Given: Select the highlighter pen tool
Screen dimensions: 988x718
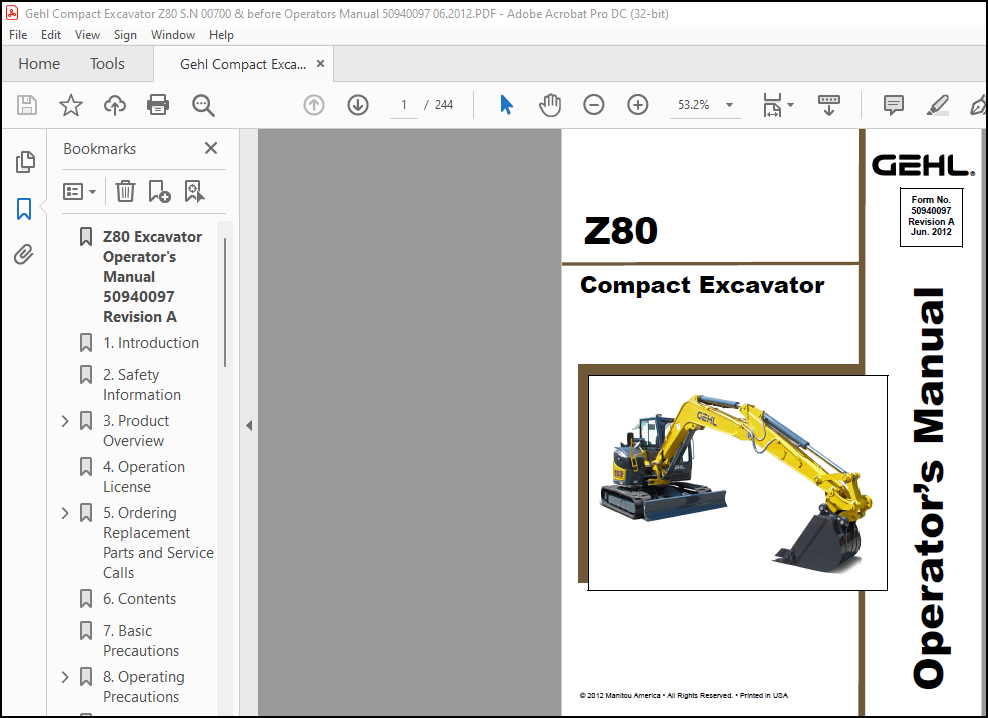Looking at the screenshot, I should point(938,105).
